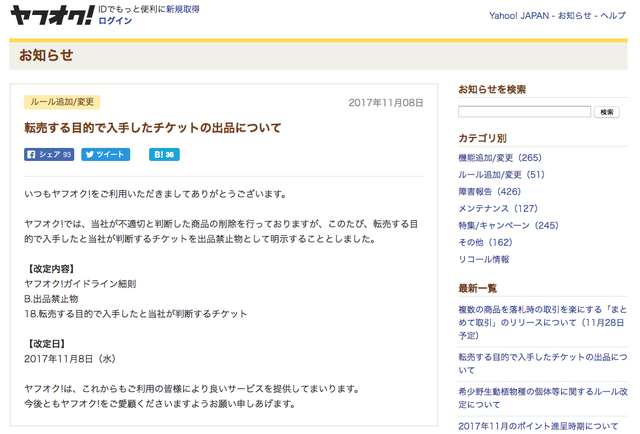Go to Yahoo! JAPAN link
Image resolution: width=640 pixels, height=434 pixels.
click(519, 16)
